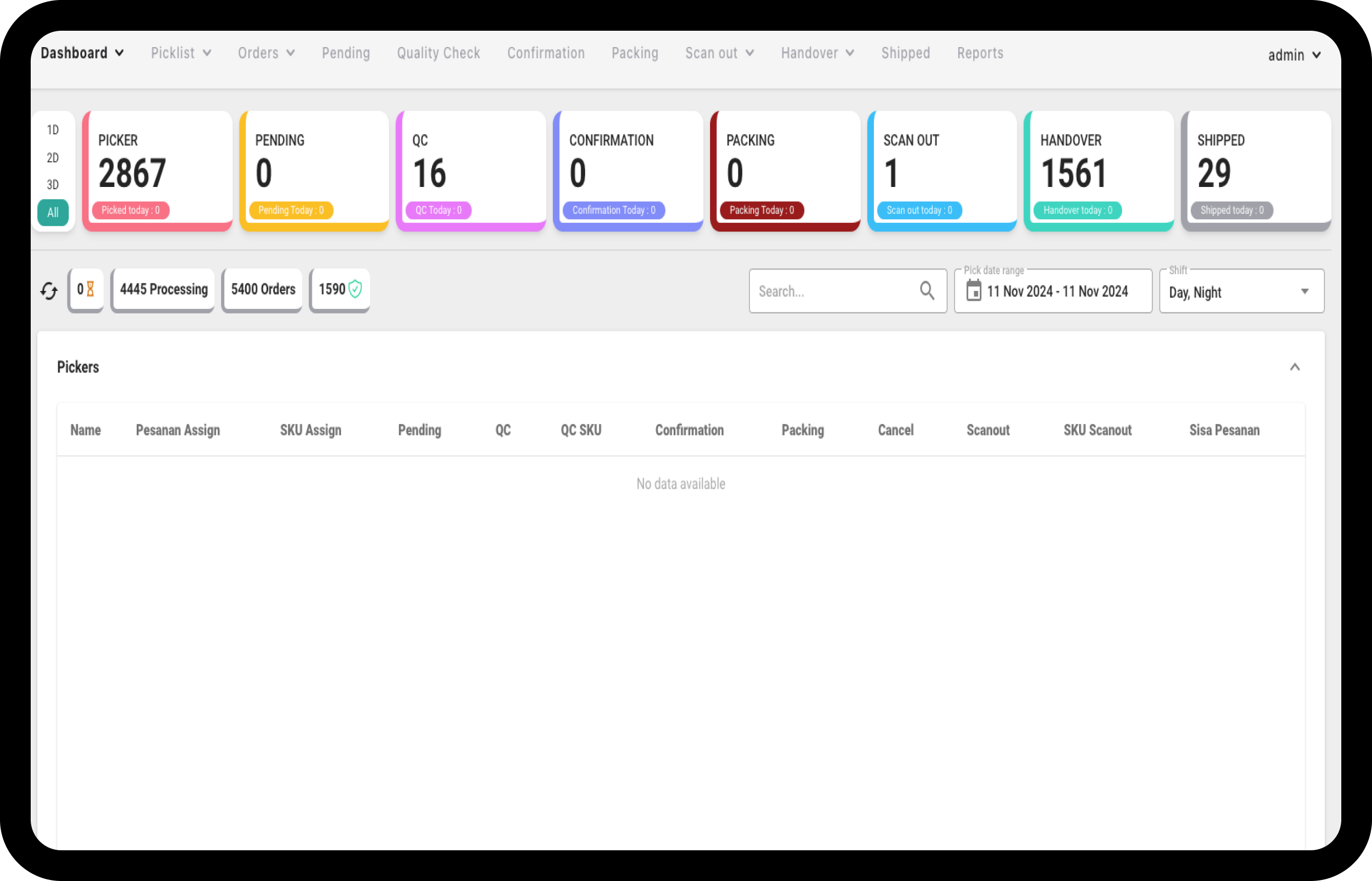This screenshot has width=1372, height=881.
Task: Open the PENDING card
Action: point(314,171)
